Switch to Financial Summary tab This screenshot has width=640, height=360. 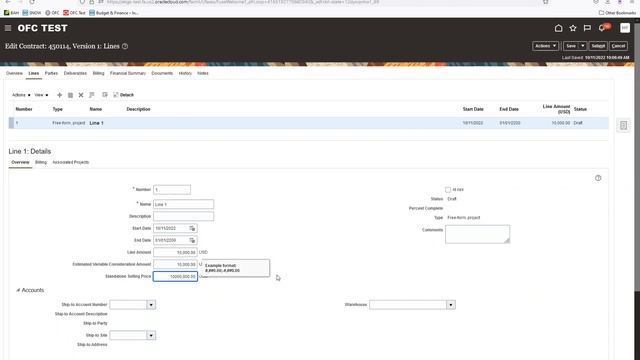[x=128, y=73]
